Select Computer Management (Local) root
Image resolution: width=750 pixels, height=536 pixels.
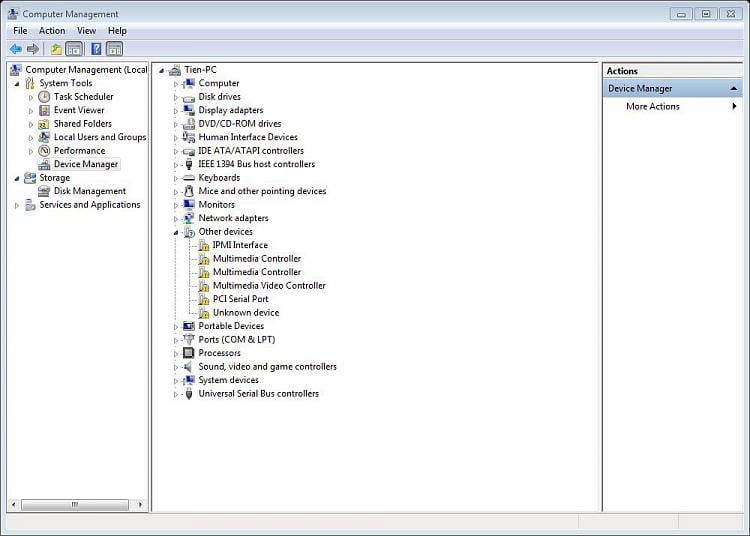click(86, 70)
